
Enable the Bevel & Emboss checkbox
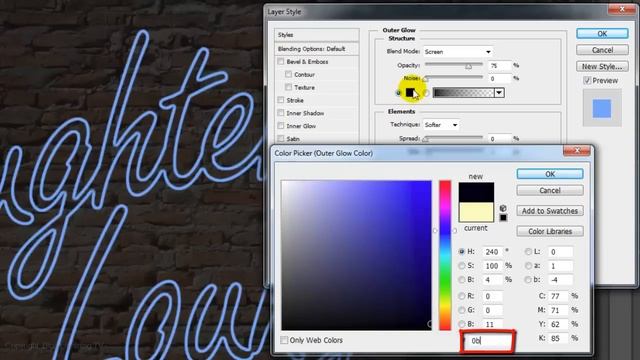coord(281,62)
